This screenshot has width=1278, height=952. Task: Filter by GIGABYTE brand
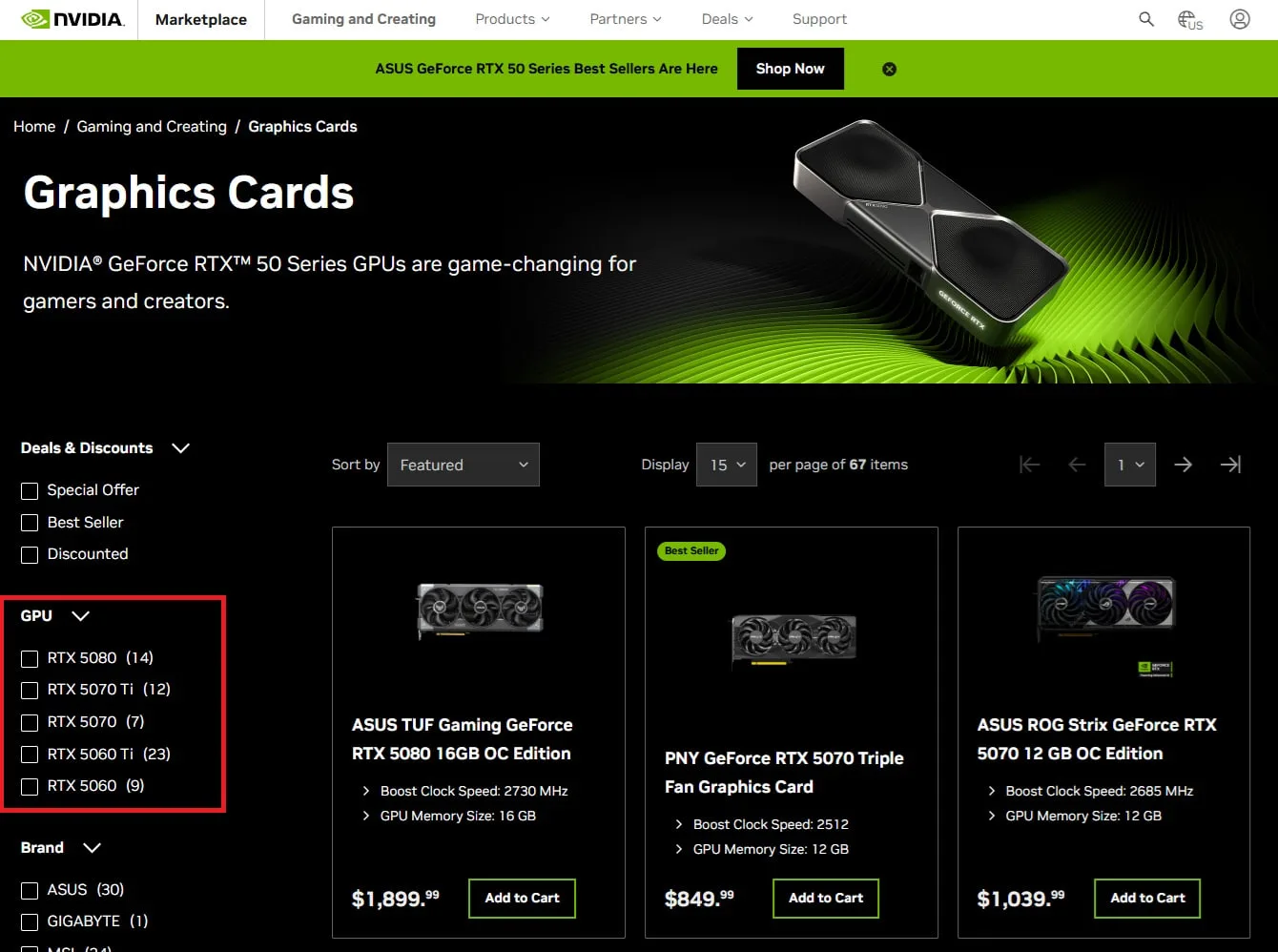(30, 921)
